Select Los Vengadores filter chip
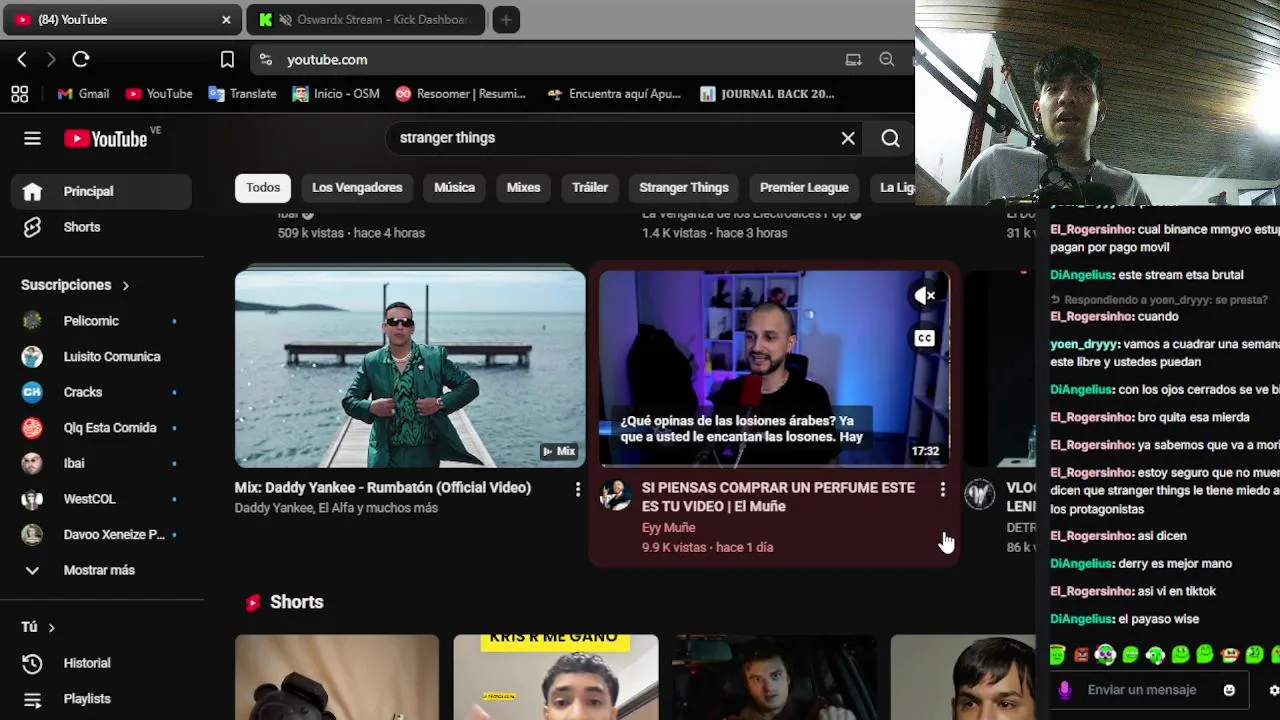Screen dimensions: 1280x720 click(x=357, y=188)
